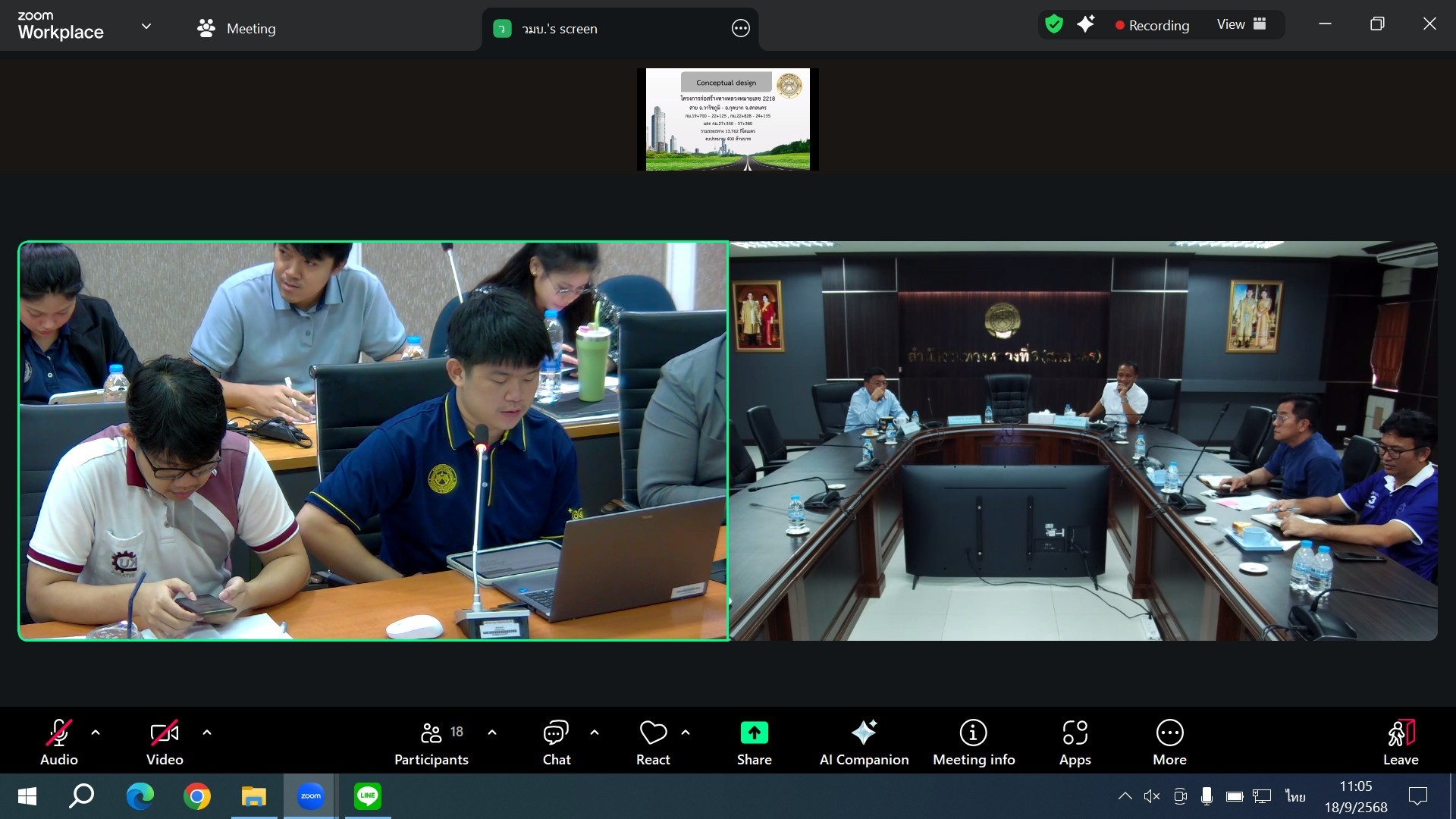Select the shared Conceptual design slide thumbnail

[x=727, y=119]
